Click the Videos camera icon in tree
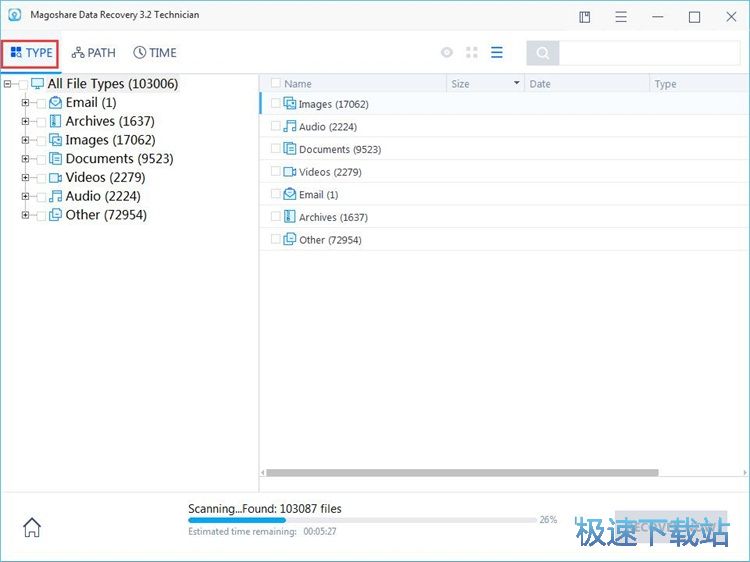 [x=55, y=177]
